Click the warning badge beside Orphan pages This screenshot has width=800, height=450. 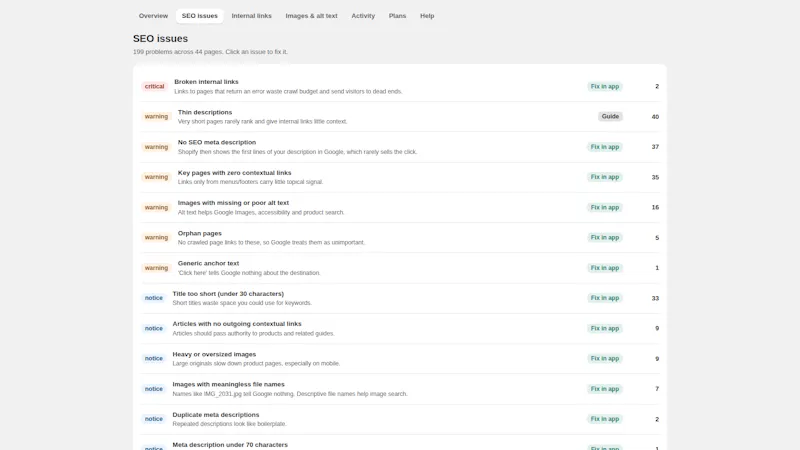pos(156,238)
